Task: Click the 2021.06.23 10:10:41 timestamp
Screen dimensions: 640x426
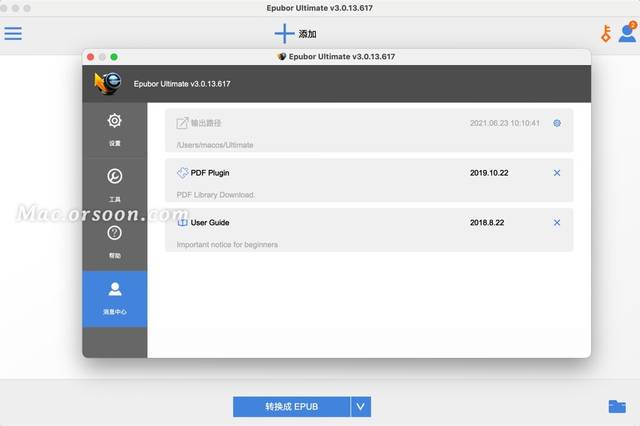Action: (x=504, y=123)
